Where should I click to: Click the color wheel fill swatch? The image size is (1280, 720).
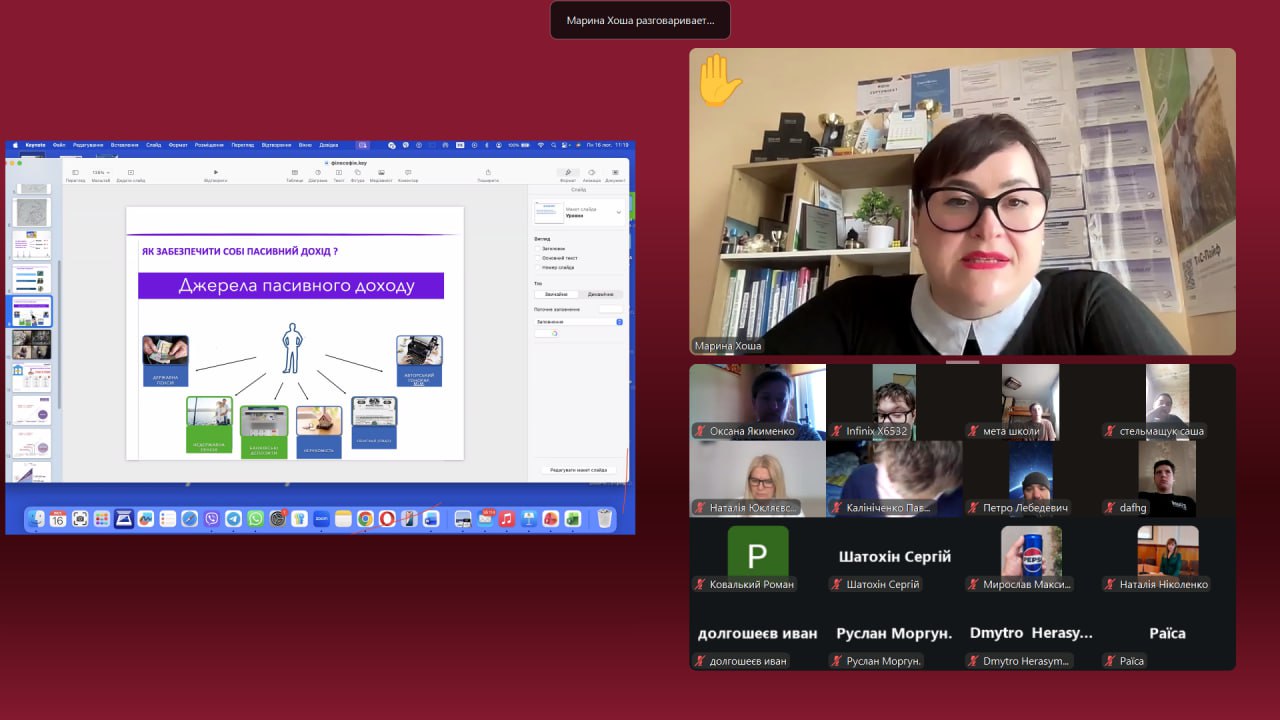[554, 334]
